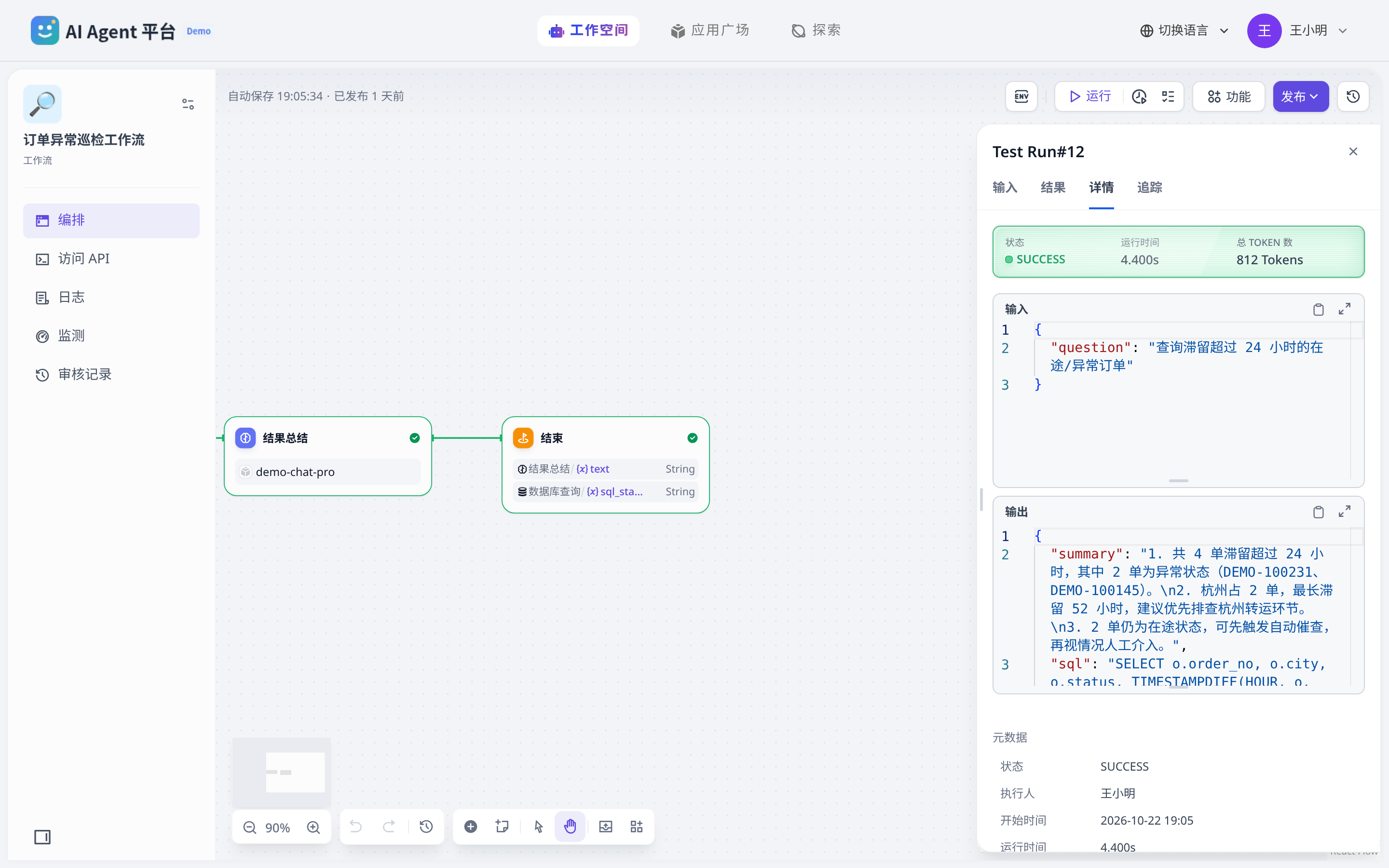Switch to the 结果 tab
This screenshot has height=868, width=1389.
point(1053,187)
